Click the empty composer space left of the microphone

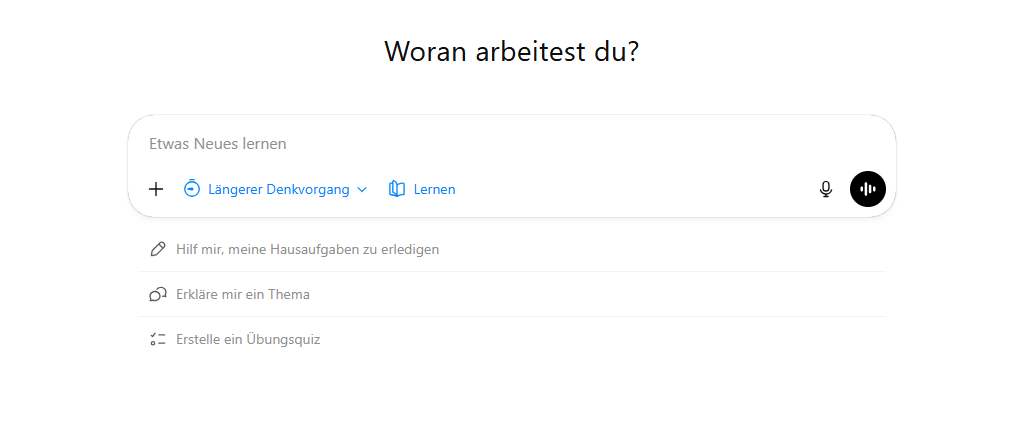(x=640, y=189)
